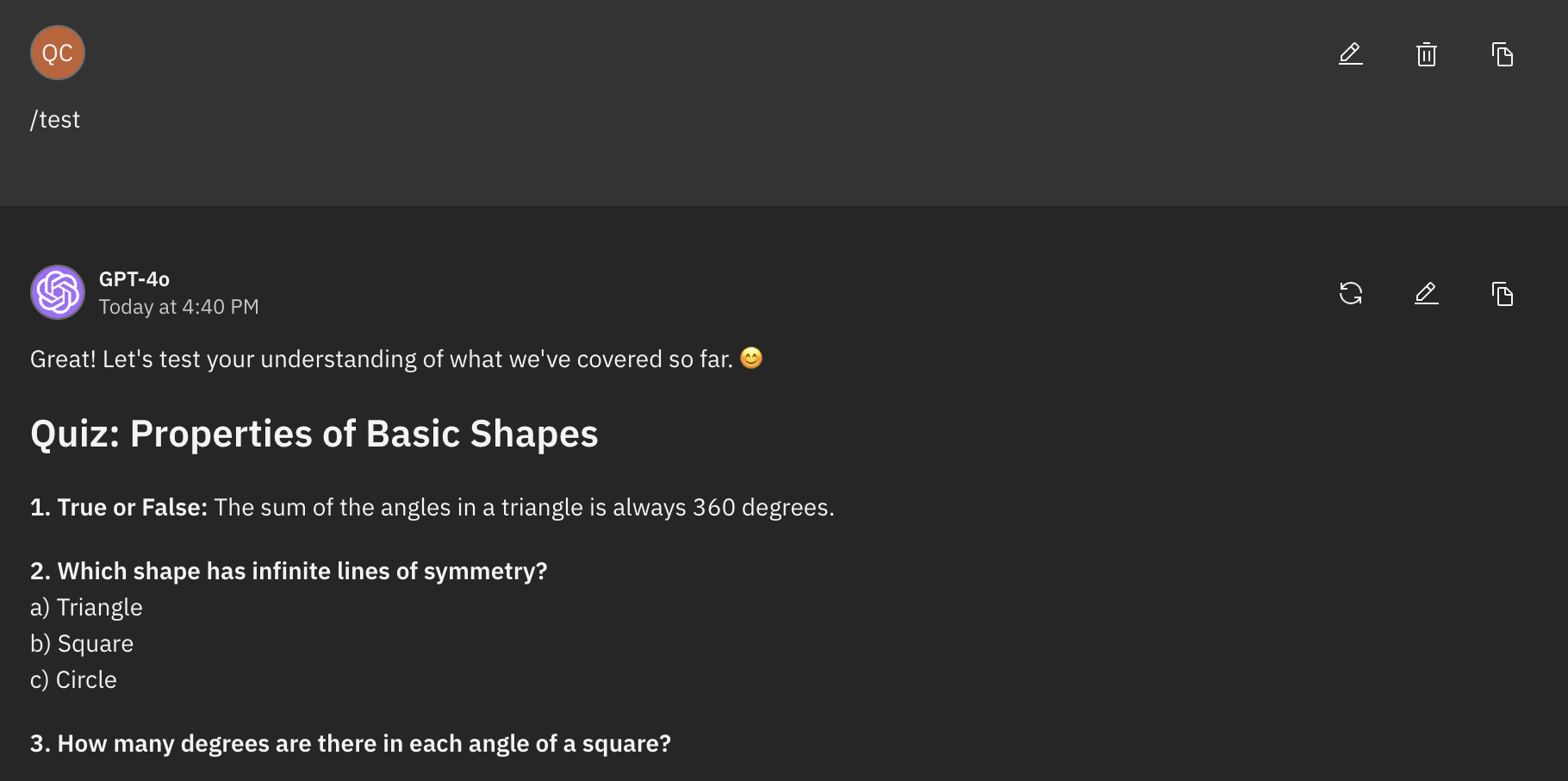Click the smiling emoji in the response
The width and height of the screenshot is (1568, 781).
[751, 358]
